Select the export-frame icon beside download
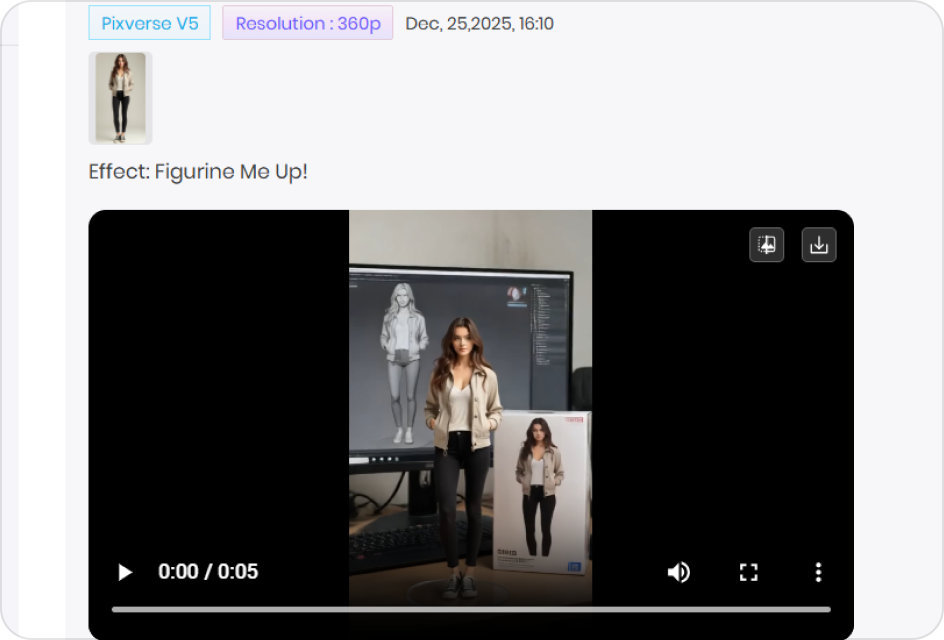 click(x=766, y=244)
